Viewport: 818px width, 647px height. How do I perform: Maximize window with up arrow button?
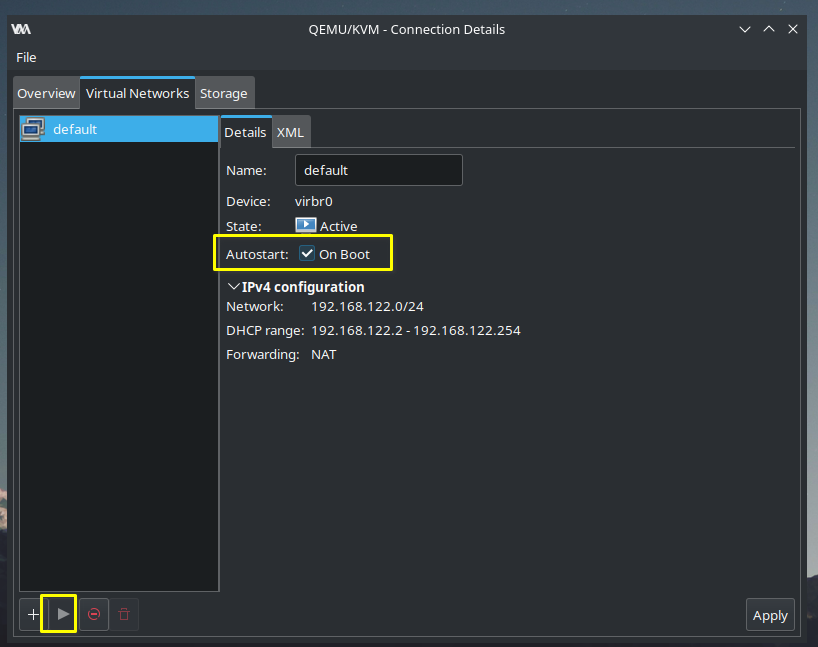(x=769, y=29)
